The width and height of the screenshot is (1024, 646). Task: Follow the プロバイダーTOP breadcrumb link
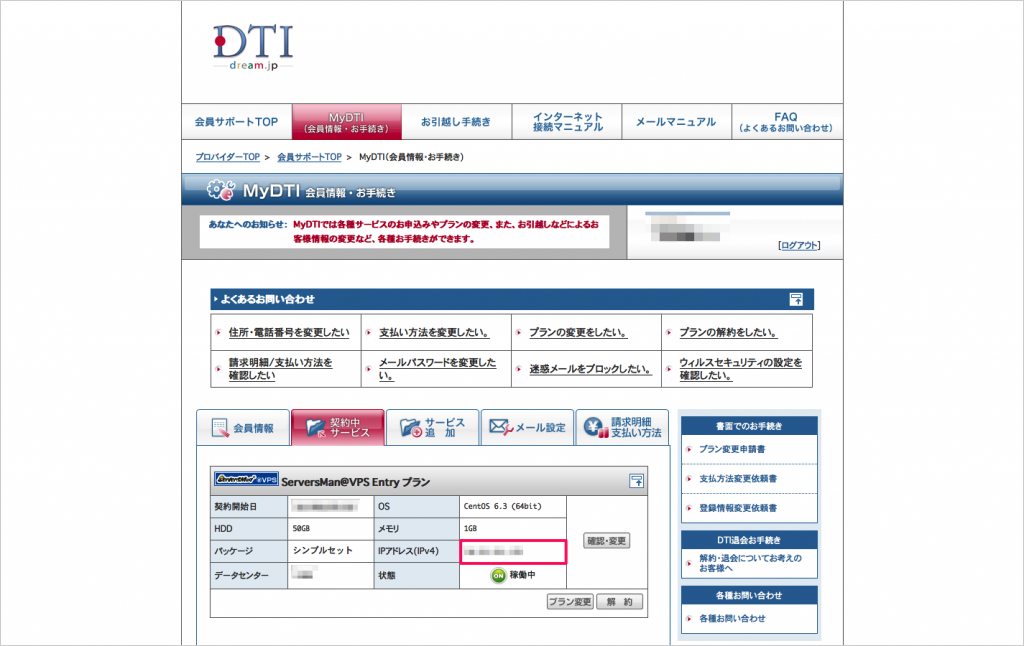pyautogui.click(x=228, y=157)
